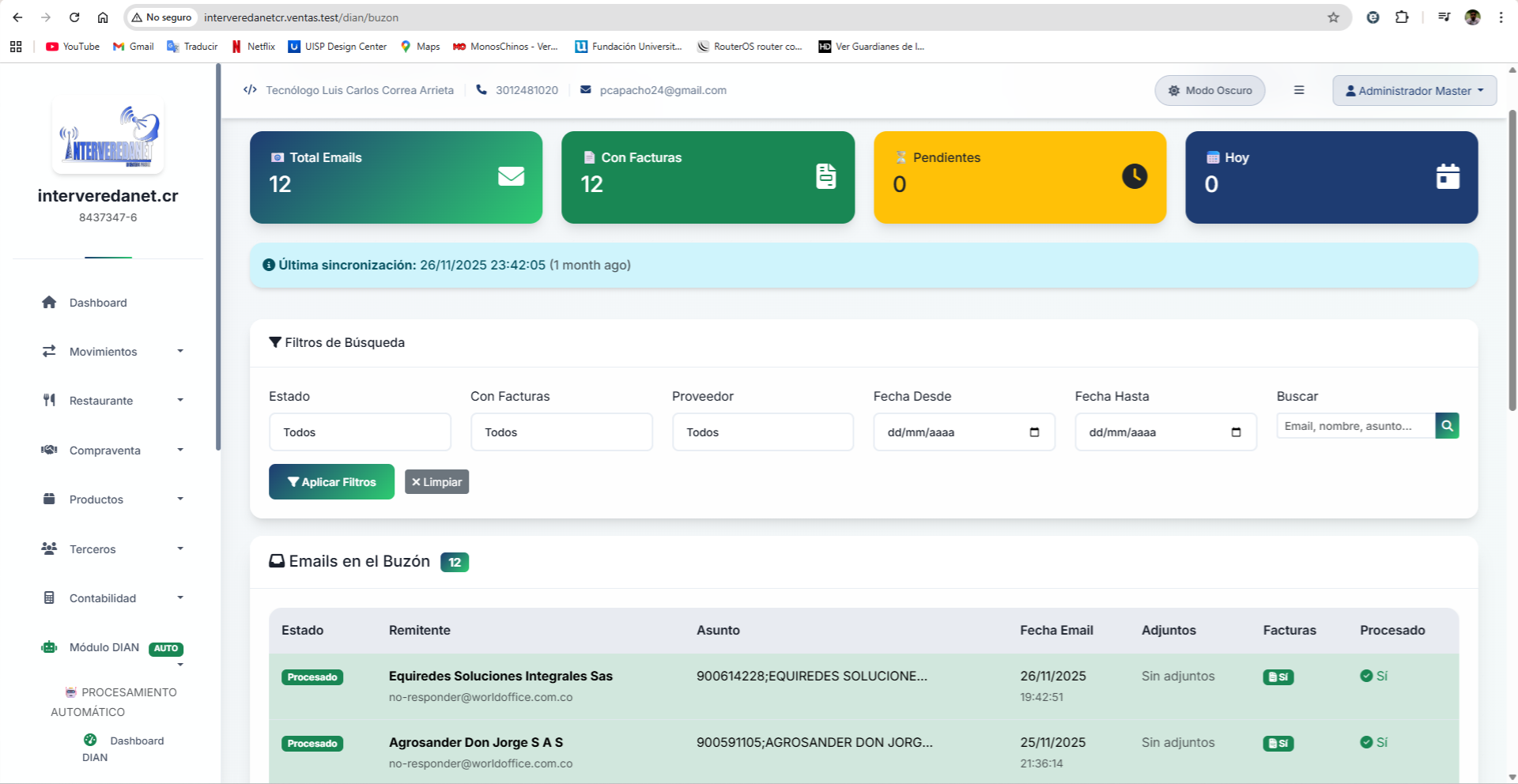Click inside the Buscar email field
This screenshot has width=1518, height=784.
tap(1354, 426)
